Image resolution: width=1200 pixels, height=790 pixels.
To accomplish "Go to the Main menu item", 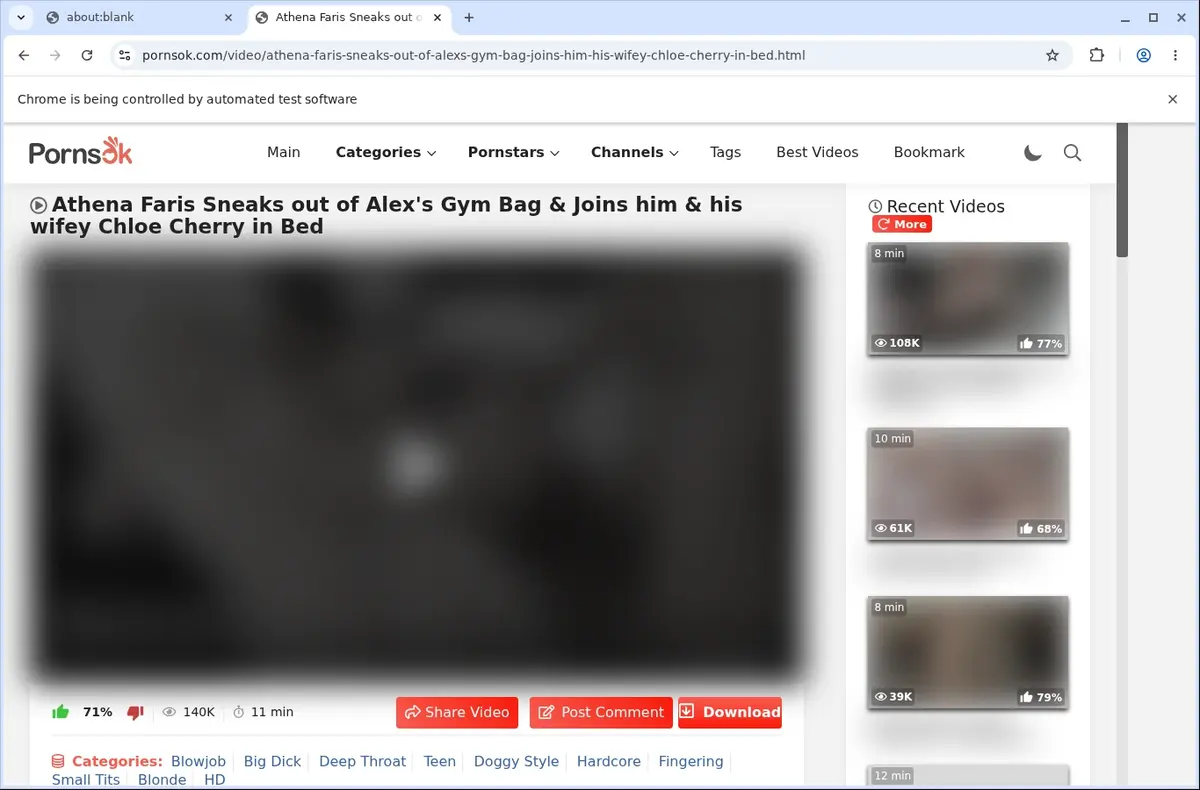I will [283, 152].
